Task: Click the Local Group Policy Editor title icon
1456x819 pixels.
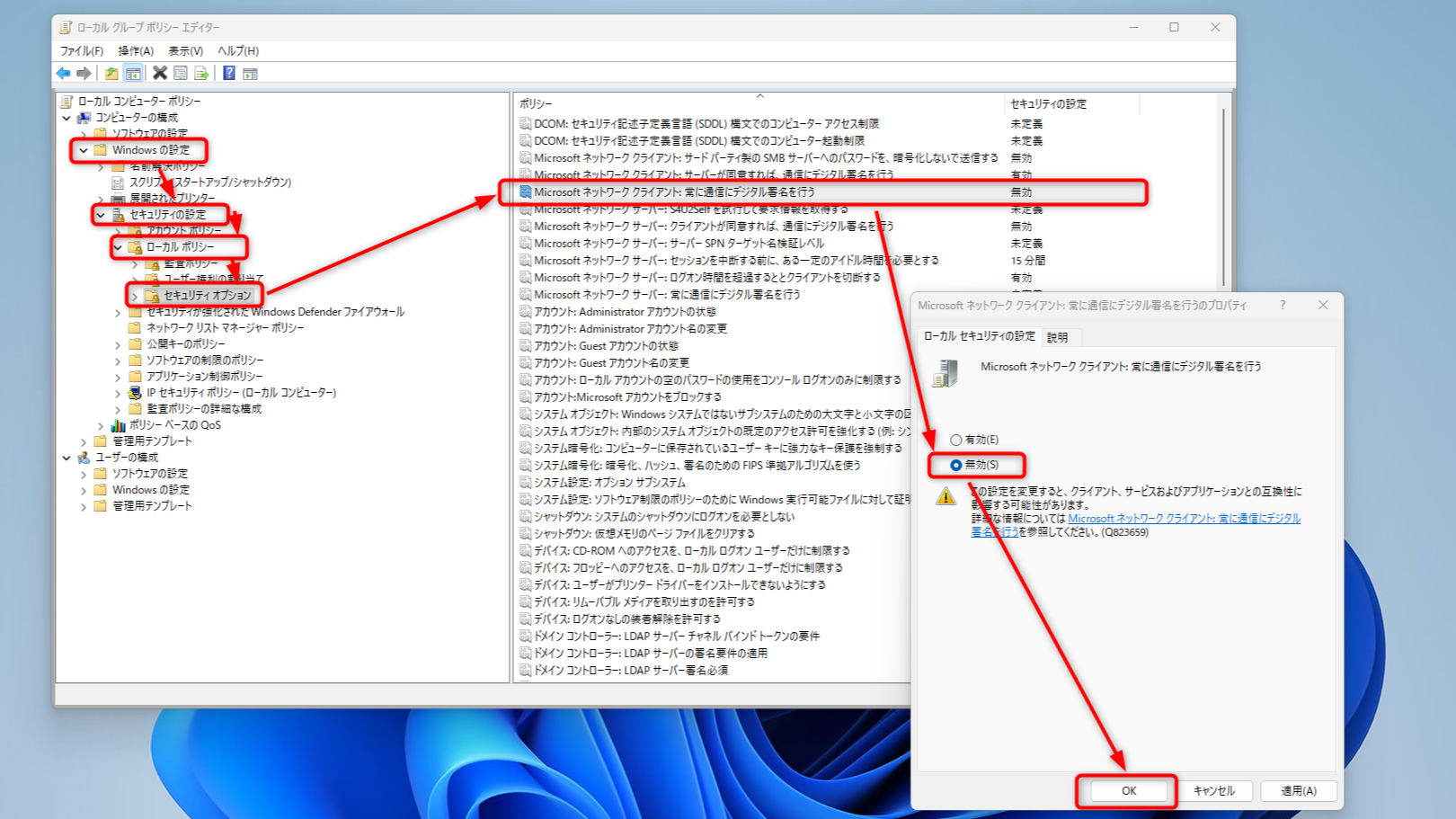Action: coord(66,28)
